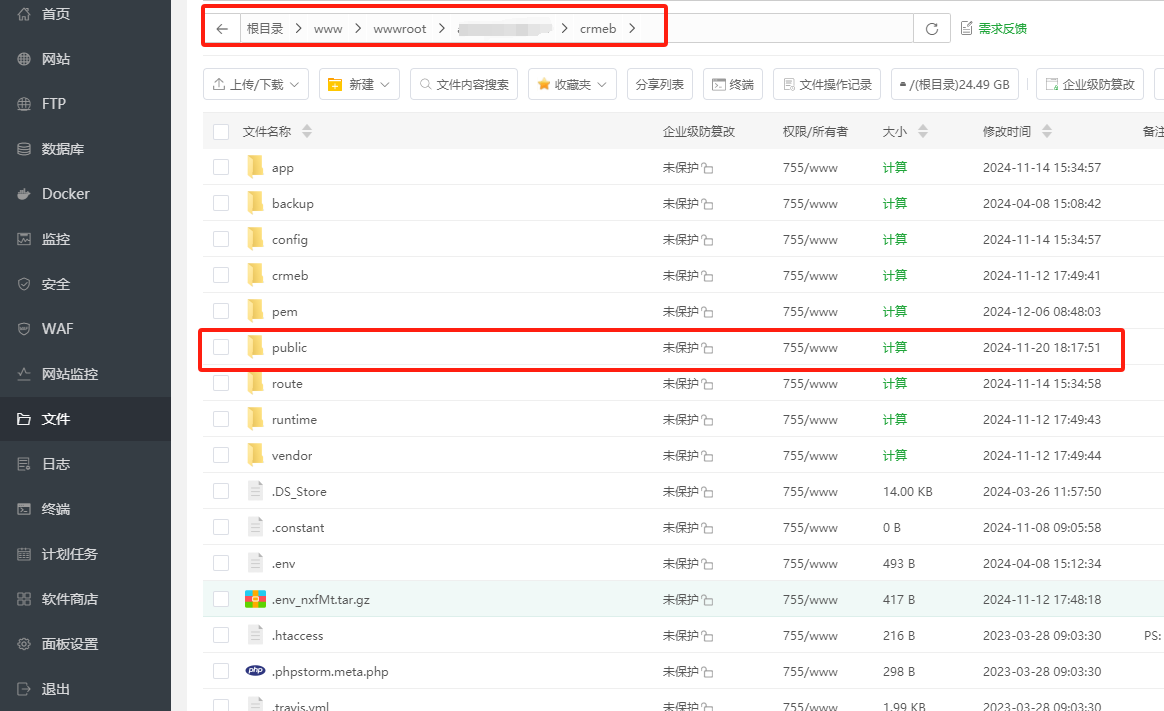
Task: Click wwwroot in the breadcrumb path
Action: click(x=399, y=29)
